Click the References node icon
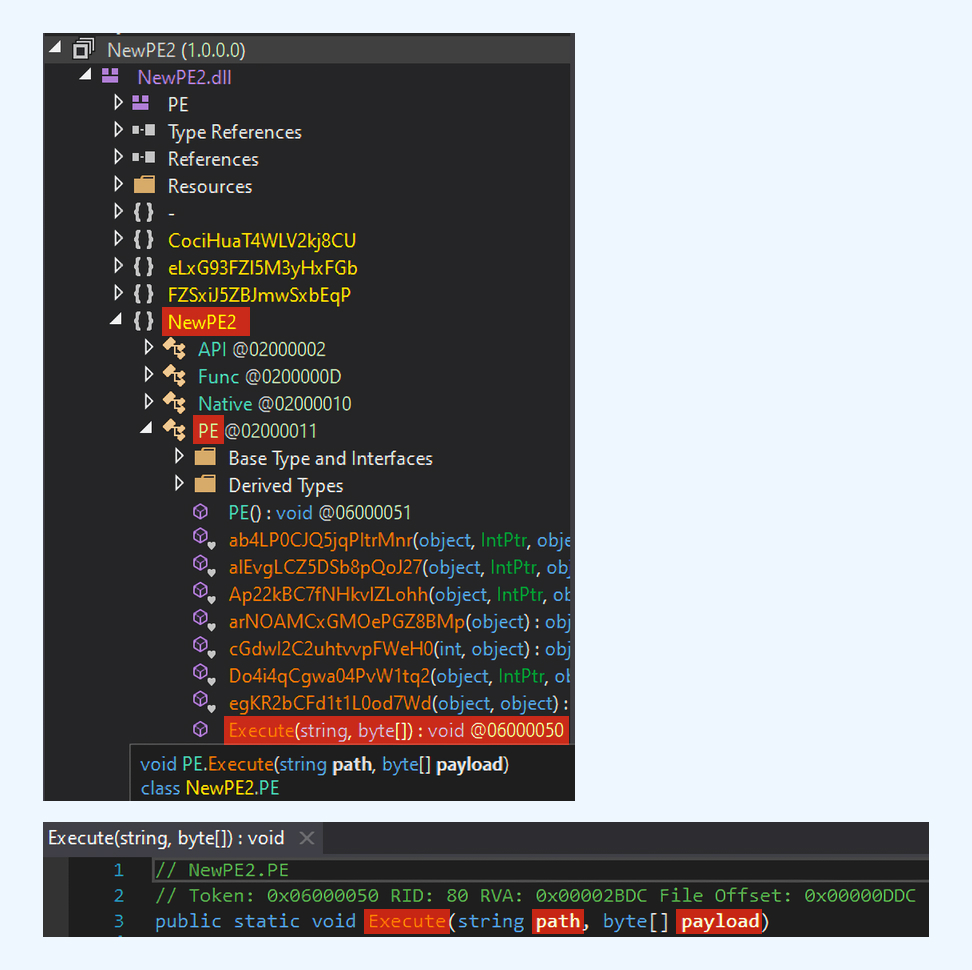The height and width of the screenshot is (970, 972). [x=143, y=157]
